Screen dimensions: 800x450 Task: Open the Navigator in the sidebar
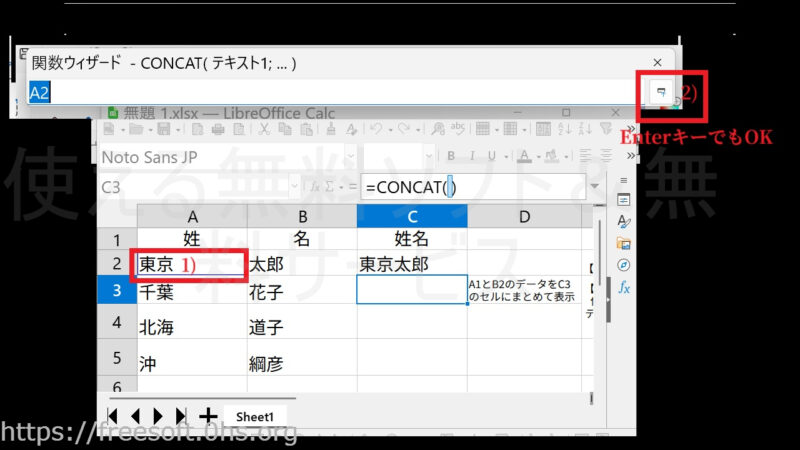tap(624, 265)
